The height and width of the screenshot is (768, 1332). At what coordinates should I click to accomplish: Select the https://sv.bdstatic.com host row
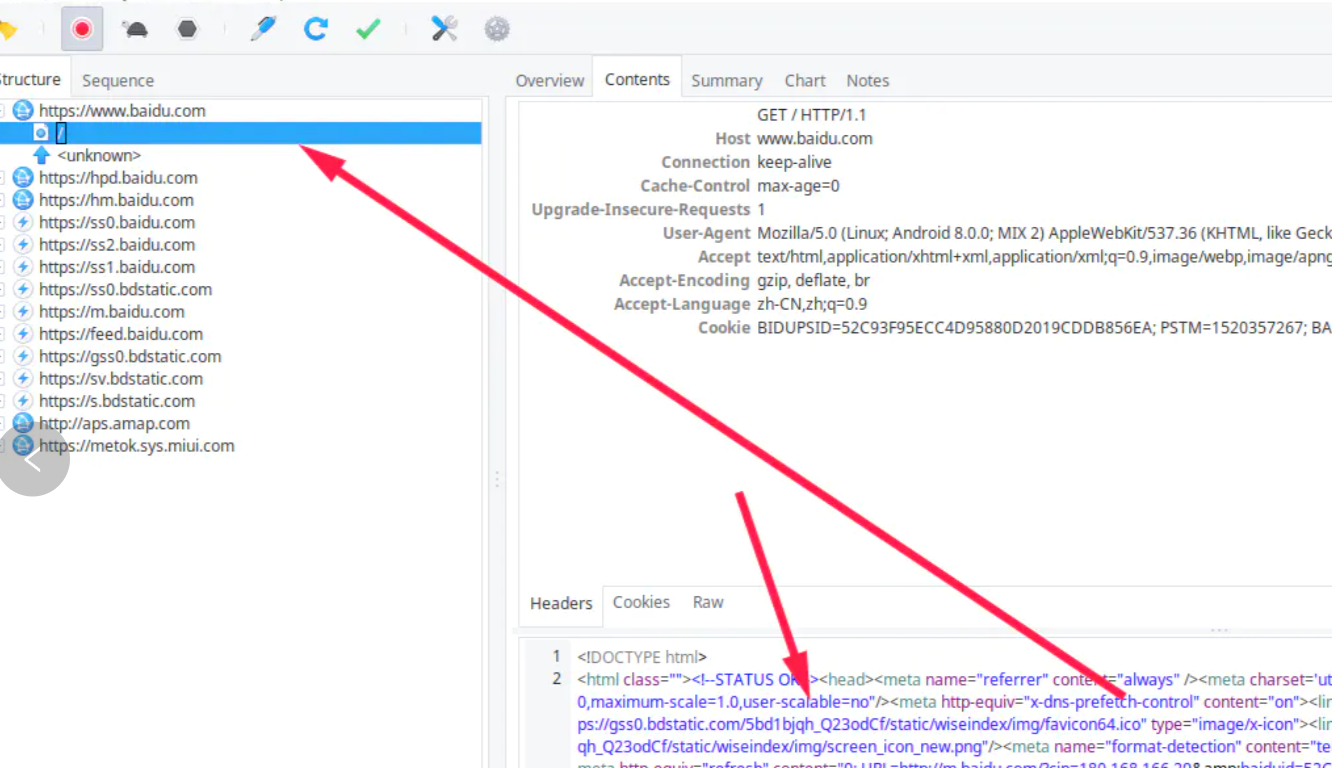120,379
